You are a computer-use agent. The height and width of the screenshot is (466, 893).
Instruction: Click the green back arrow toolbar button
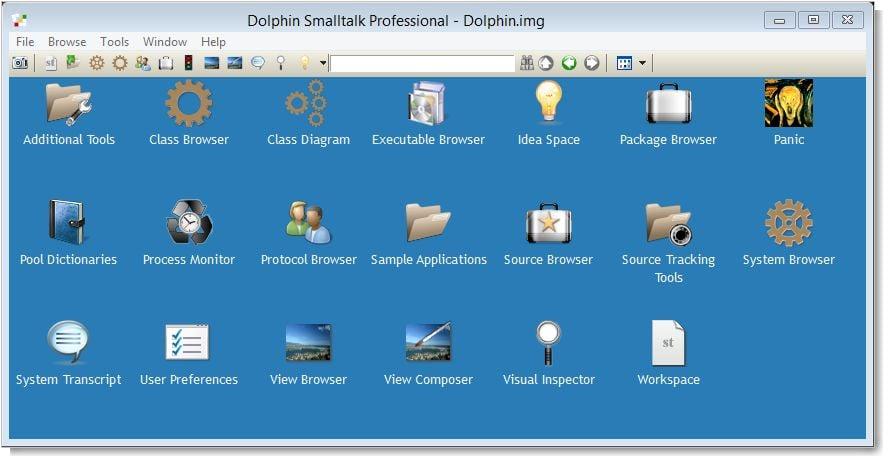tap(569, 63)
